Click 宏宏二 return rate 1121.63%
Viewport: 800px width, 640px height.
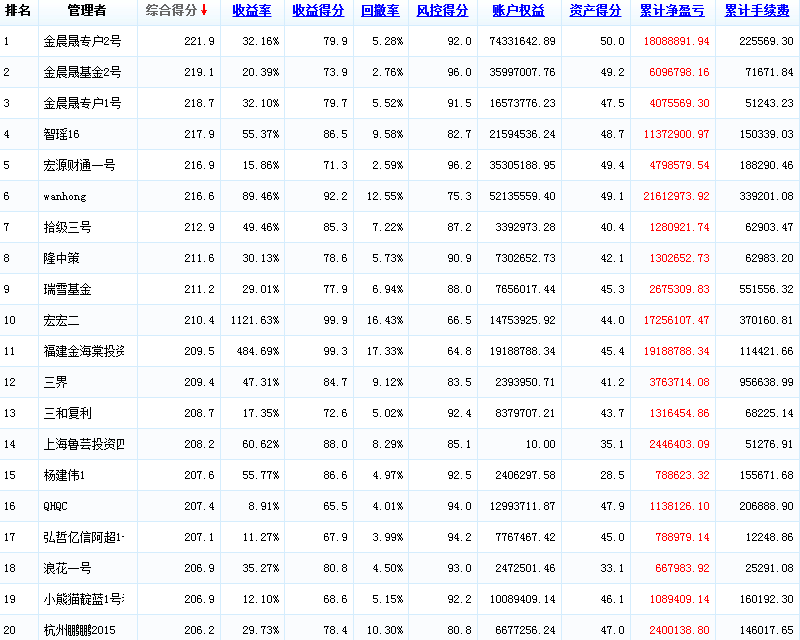click(254, 321)
